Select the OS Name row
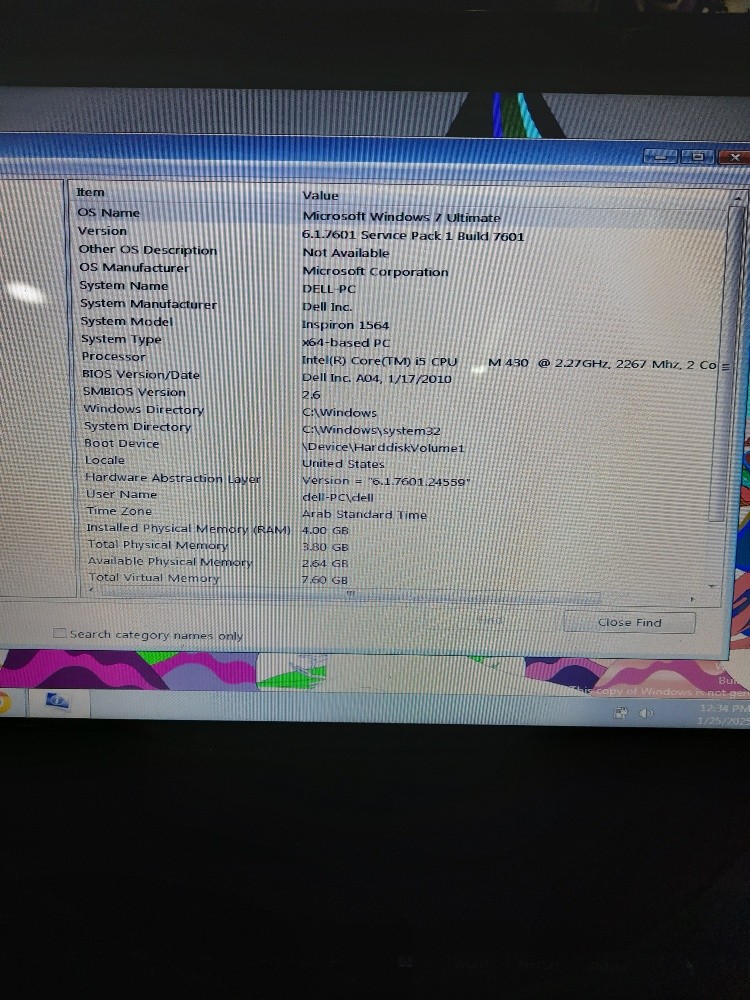Viewport: 750px width, 1000px height. [401, 215]
